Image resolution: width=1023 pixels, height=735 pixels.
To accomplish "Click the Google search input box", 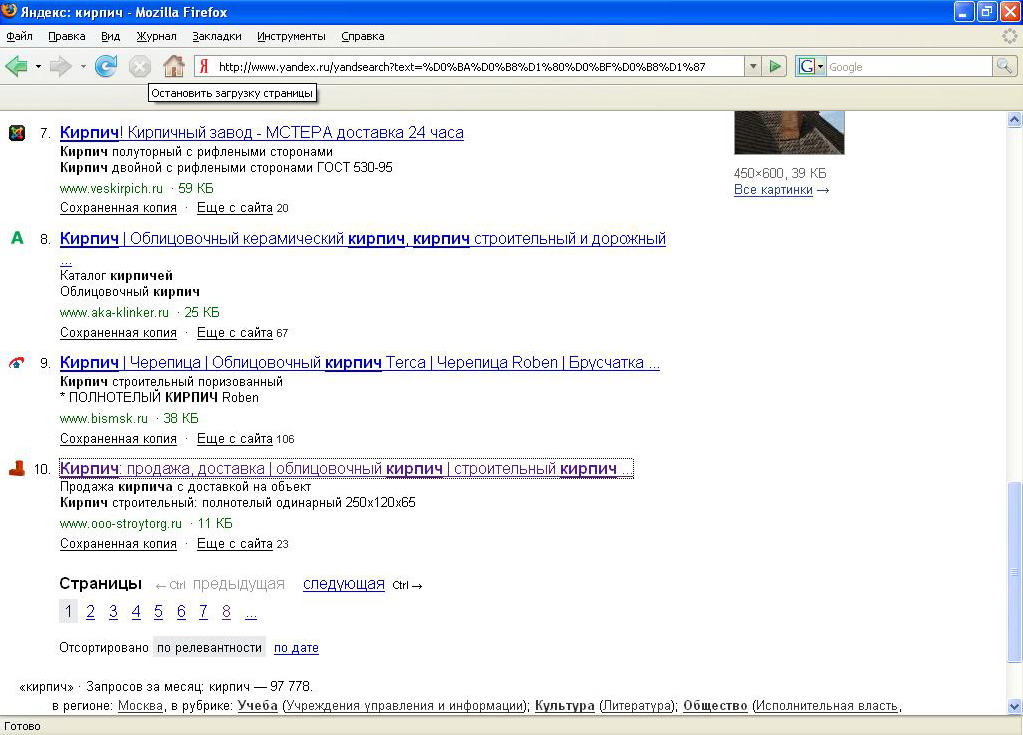I will [909, 67].
